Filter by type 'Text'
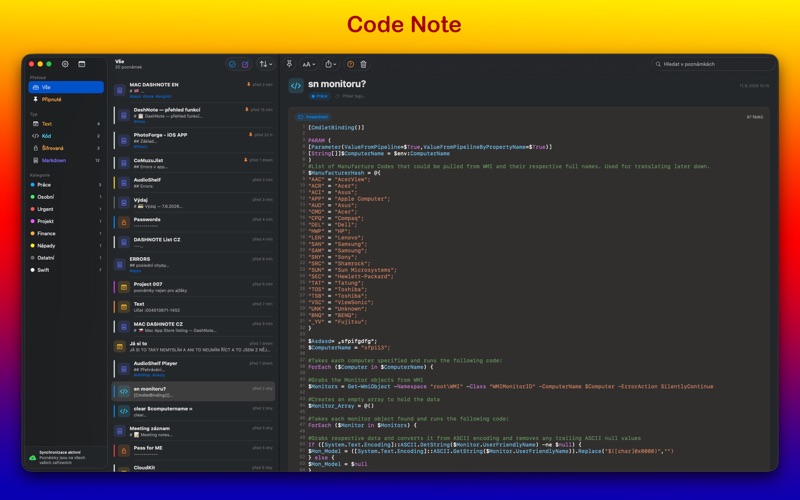Viewport: 800px width, 500px height. [66, 124]
